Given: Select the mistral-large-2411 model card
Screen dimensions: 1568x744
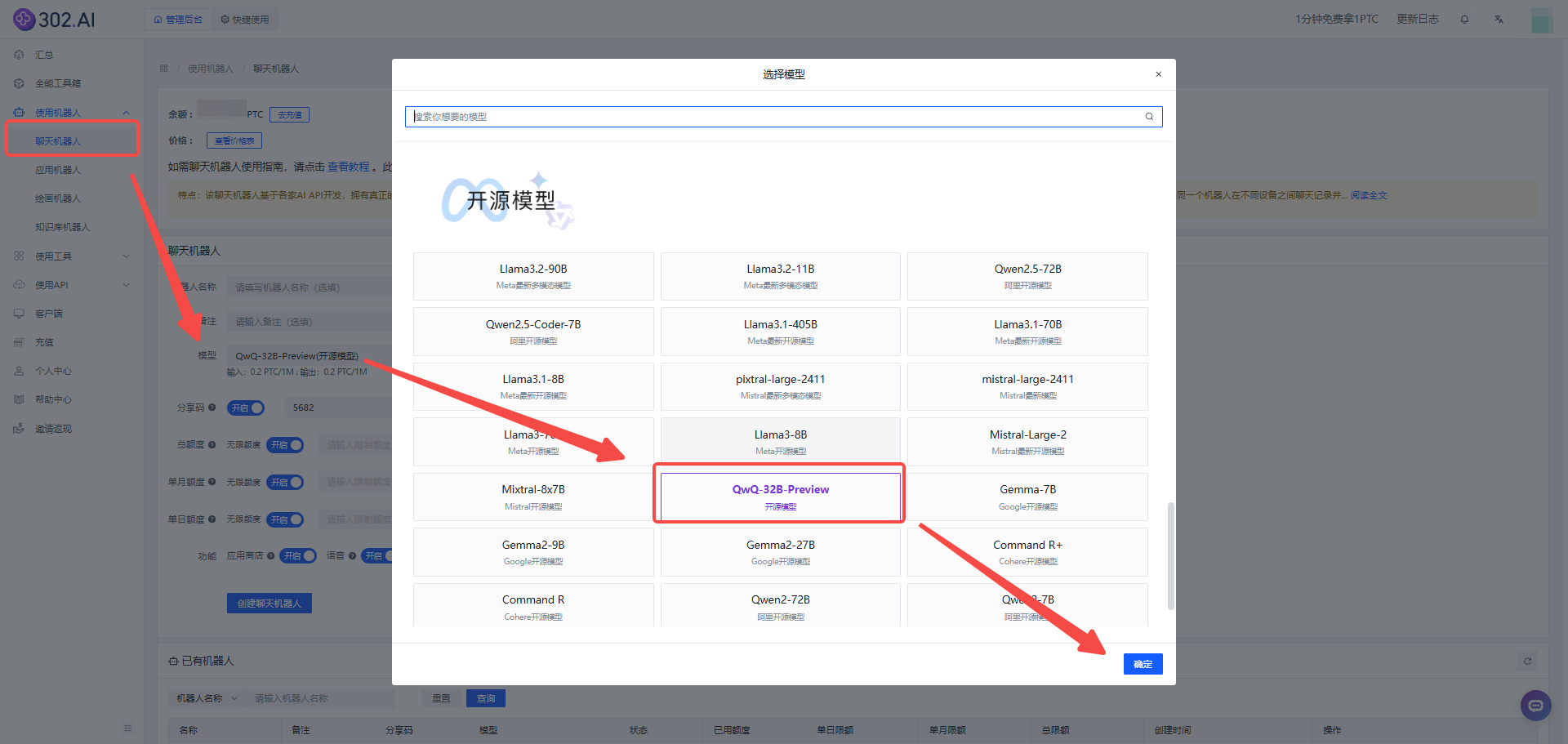Looking at the screenshot, I should coord(1027,386).
